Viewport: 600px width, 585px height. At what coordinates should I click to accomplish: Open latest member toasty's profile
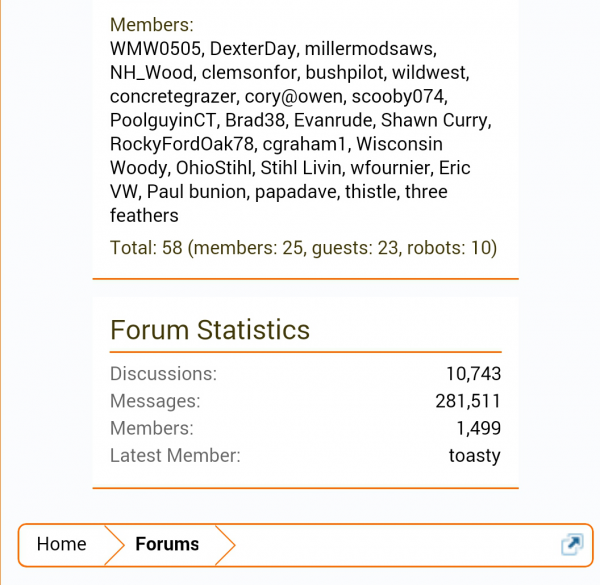(x=474, y=456)
